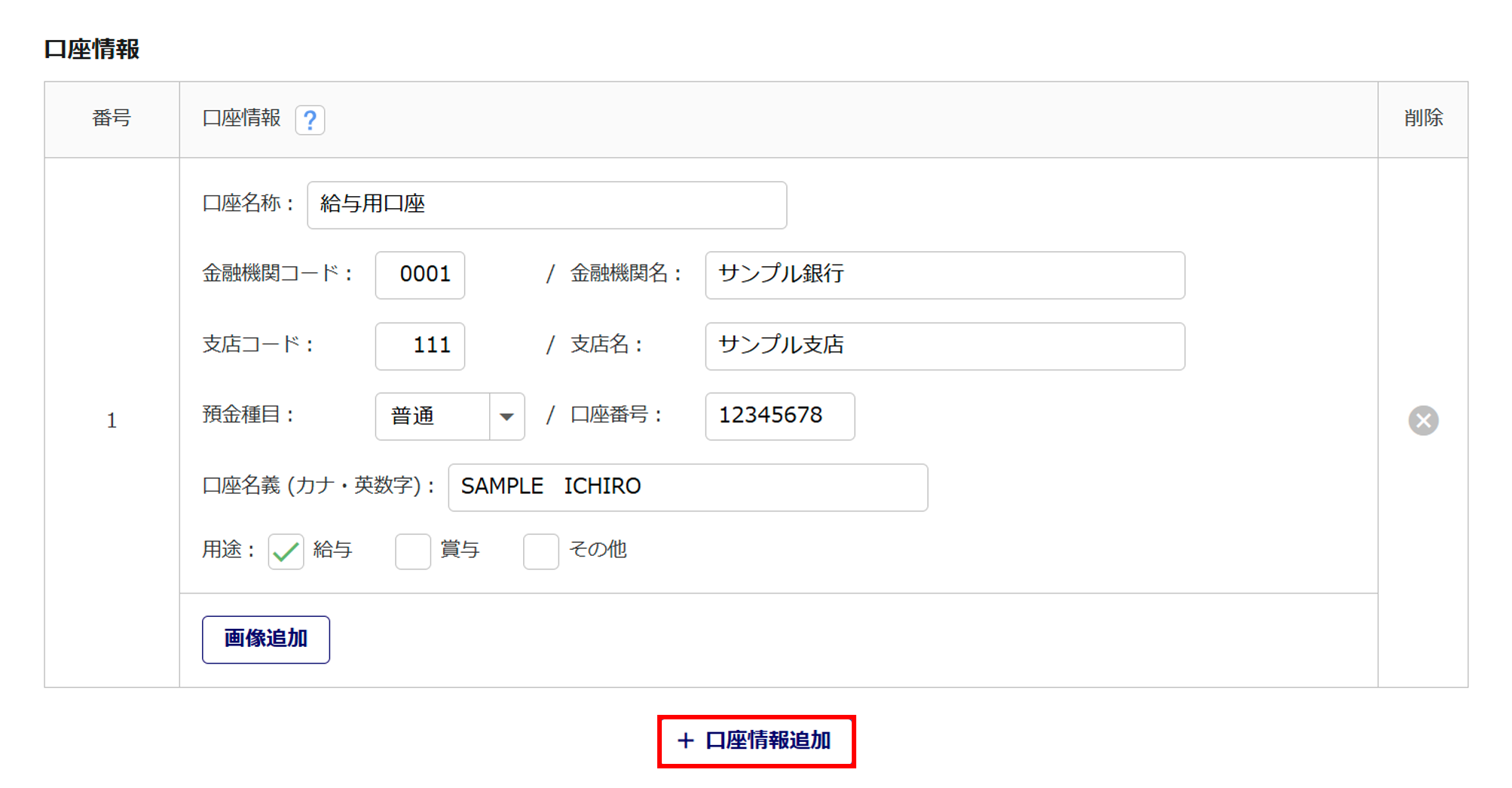Check the 賞与 usage checkbox

[x=412, y=551]
